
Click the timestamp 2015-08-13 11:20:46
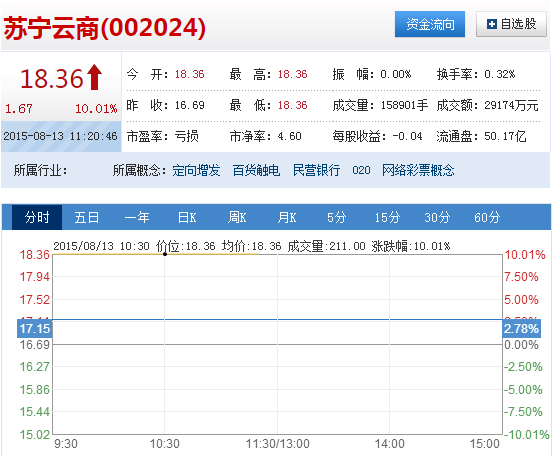coord(60,136)
